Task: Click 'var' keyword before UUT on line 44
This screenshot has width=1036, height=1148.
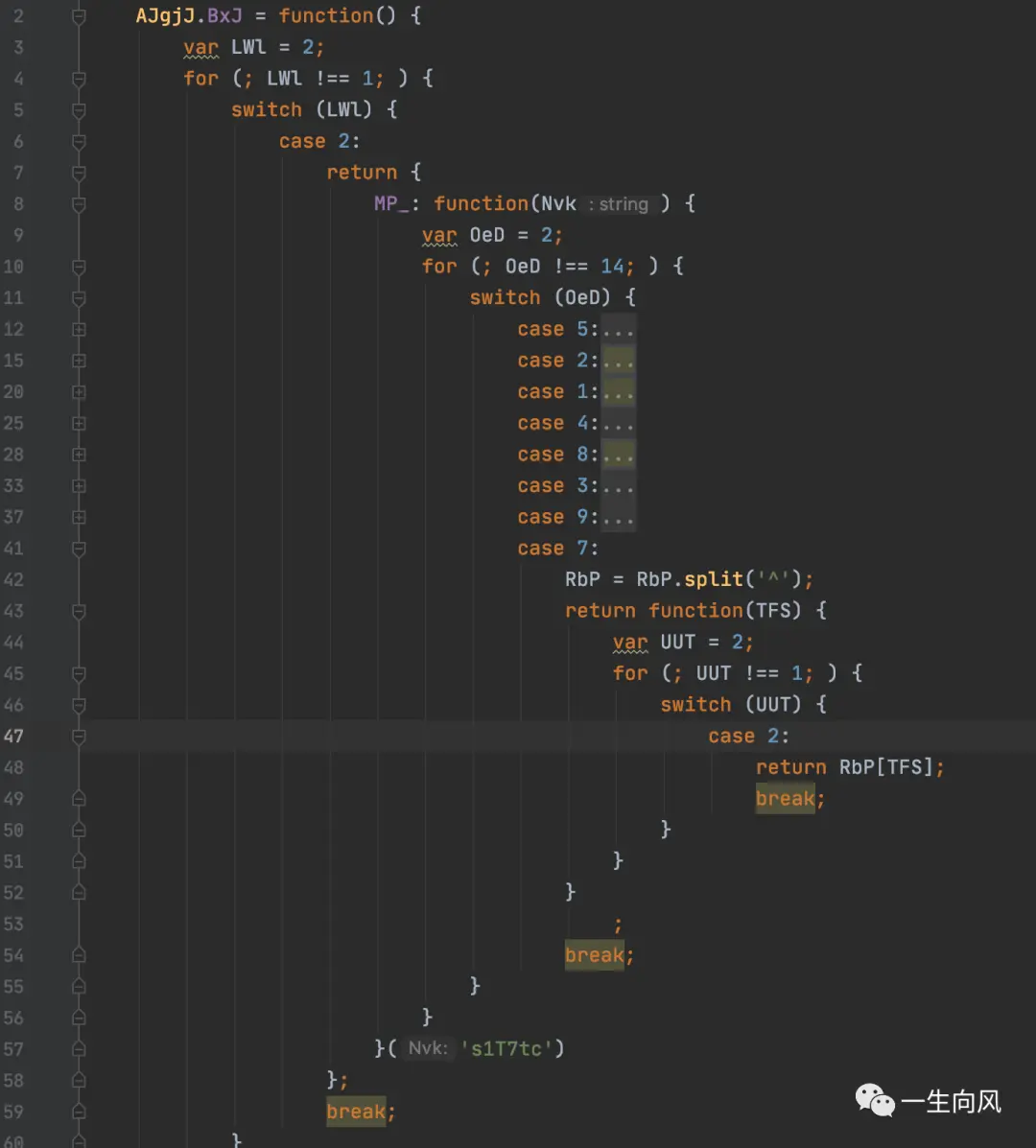Action: [x=630, y=643]
